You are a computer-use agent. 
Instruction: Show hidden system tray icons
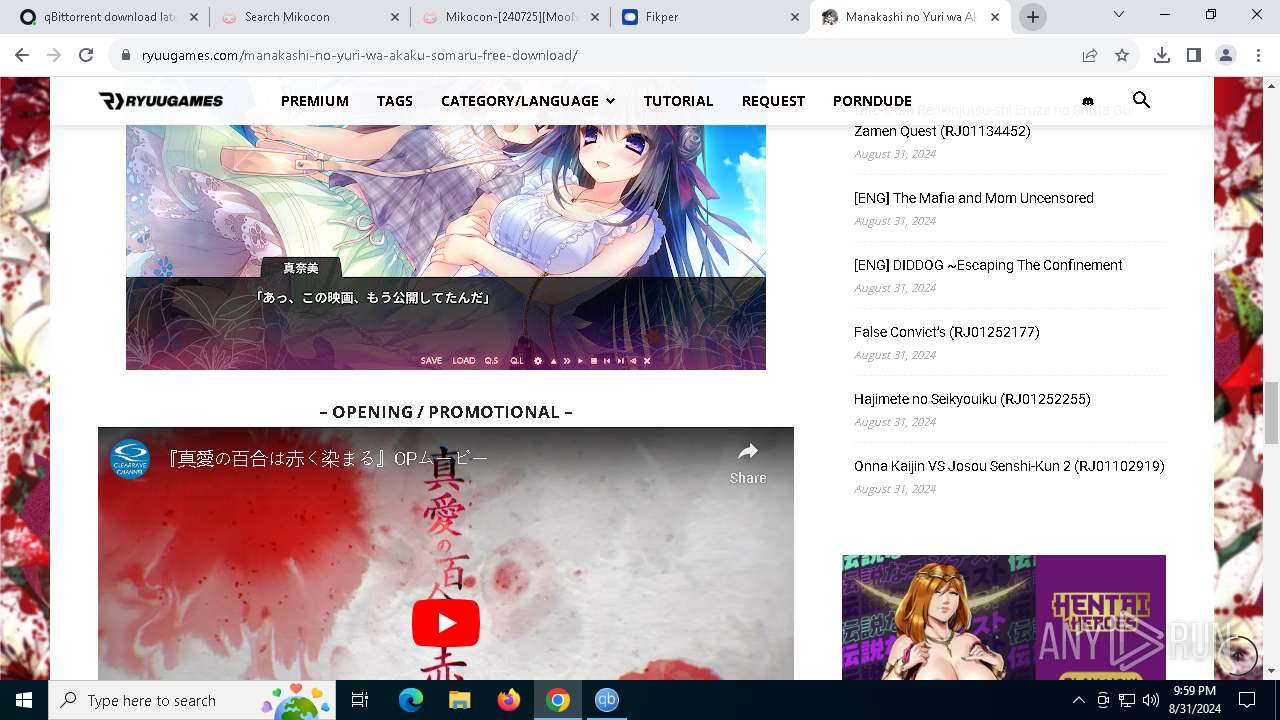pyautogui.click(x=1079, y=700)
